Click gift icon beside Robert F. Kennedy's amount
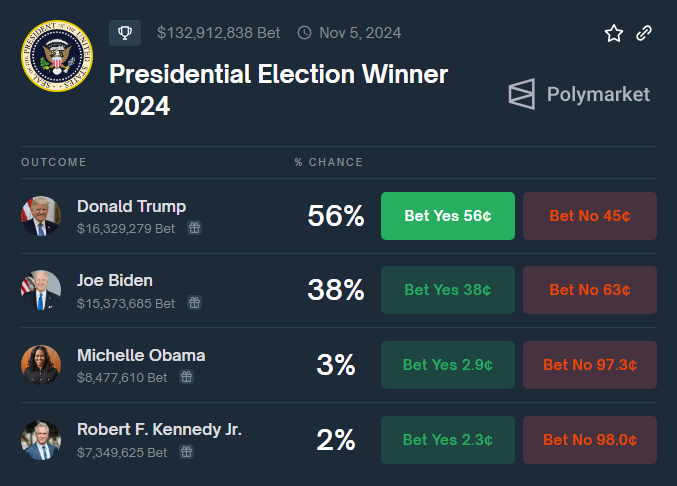Image resolution: width=677 pixels, height=486 pixels. coord(186,452)
